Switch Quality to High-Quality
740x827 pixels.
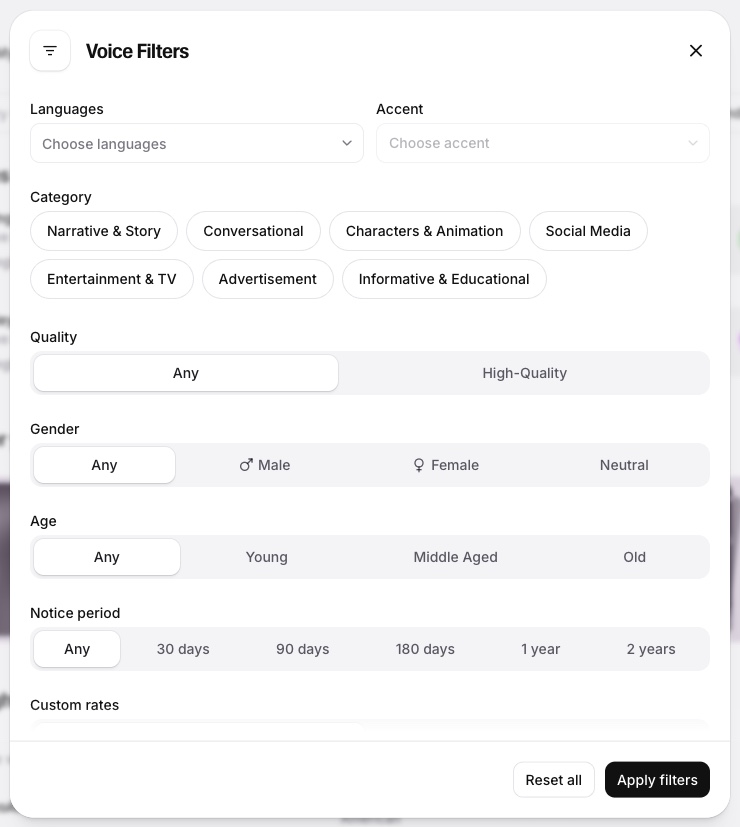tap(524, 373)
